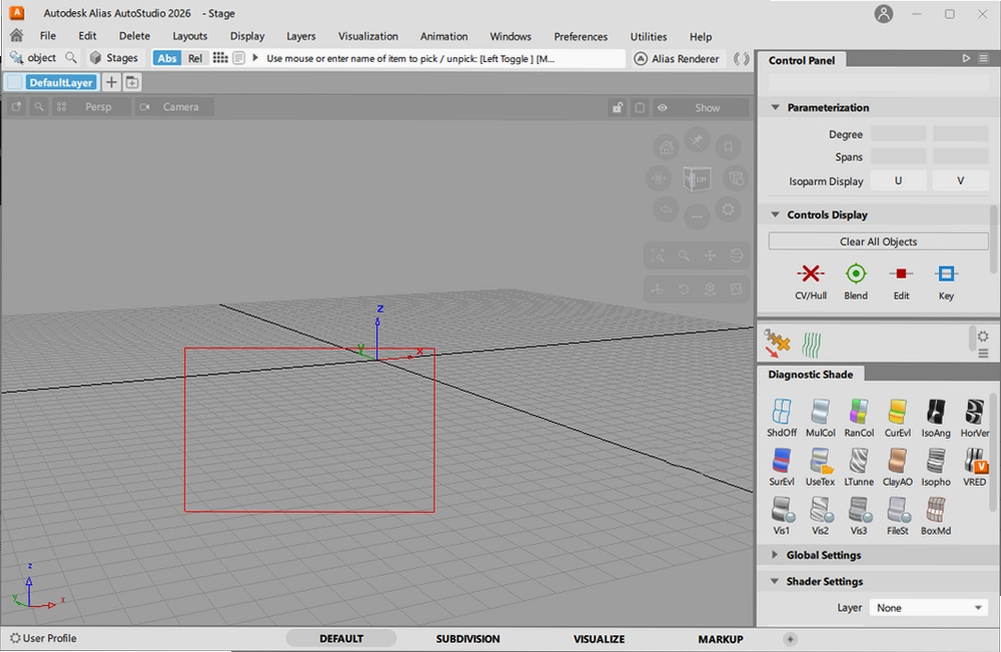Select the ShdOff diagnostic shade icon

[x=781, y=418]
